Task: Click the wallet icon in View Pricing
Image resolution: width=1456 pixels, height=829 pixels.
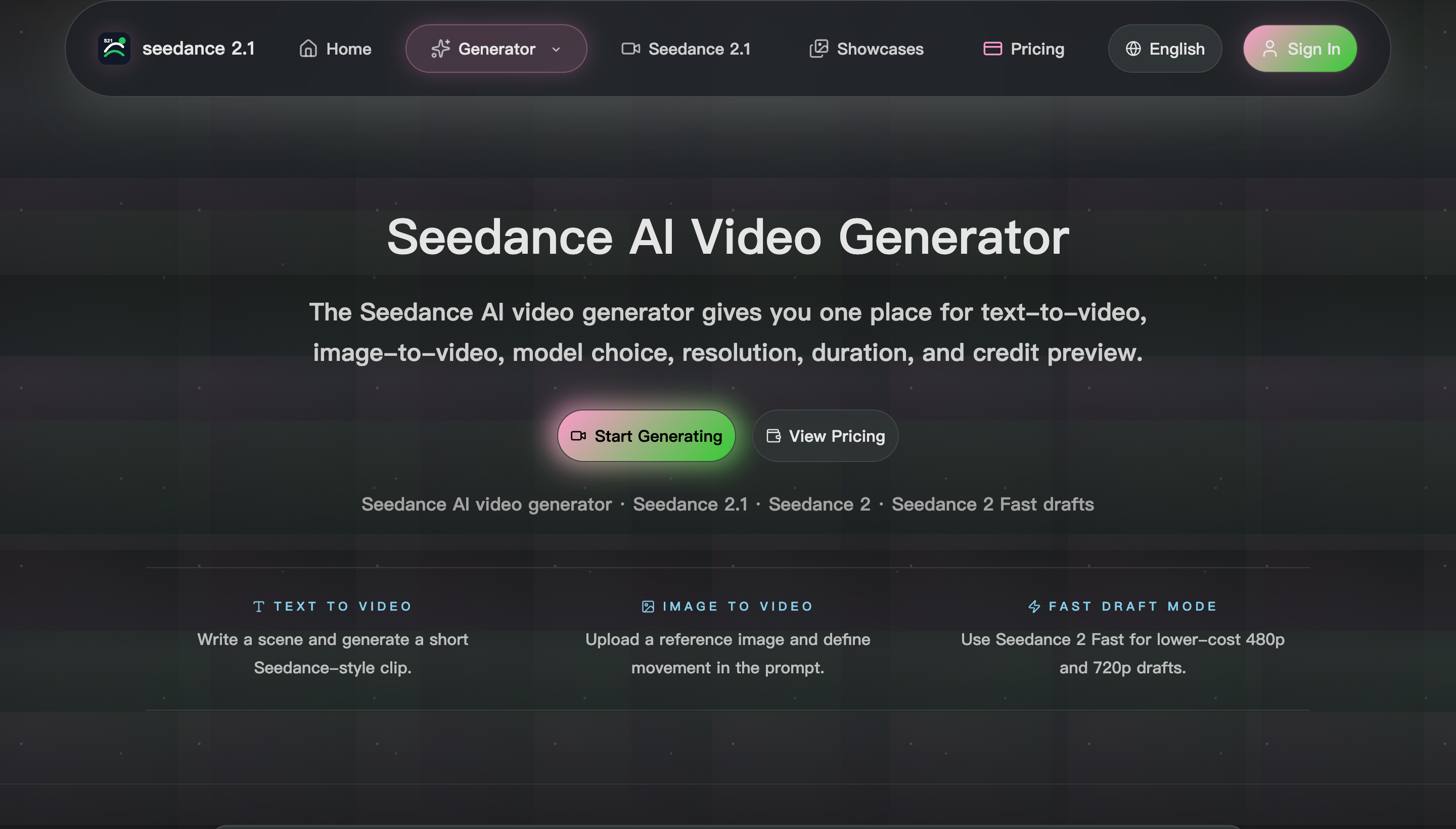Action: [773, 436]
